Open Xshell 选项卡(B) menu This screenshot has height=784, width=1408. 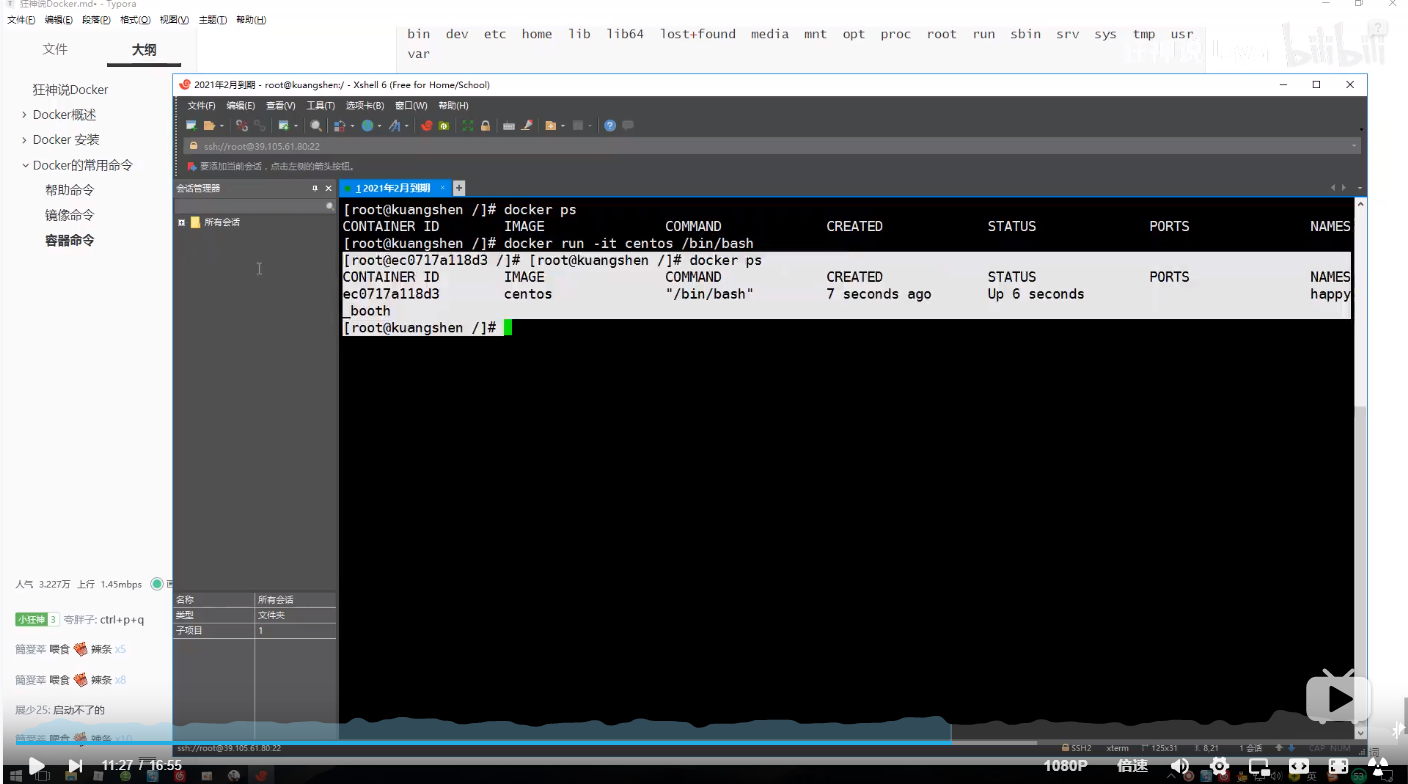[x=365, y=105]
